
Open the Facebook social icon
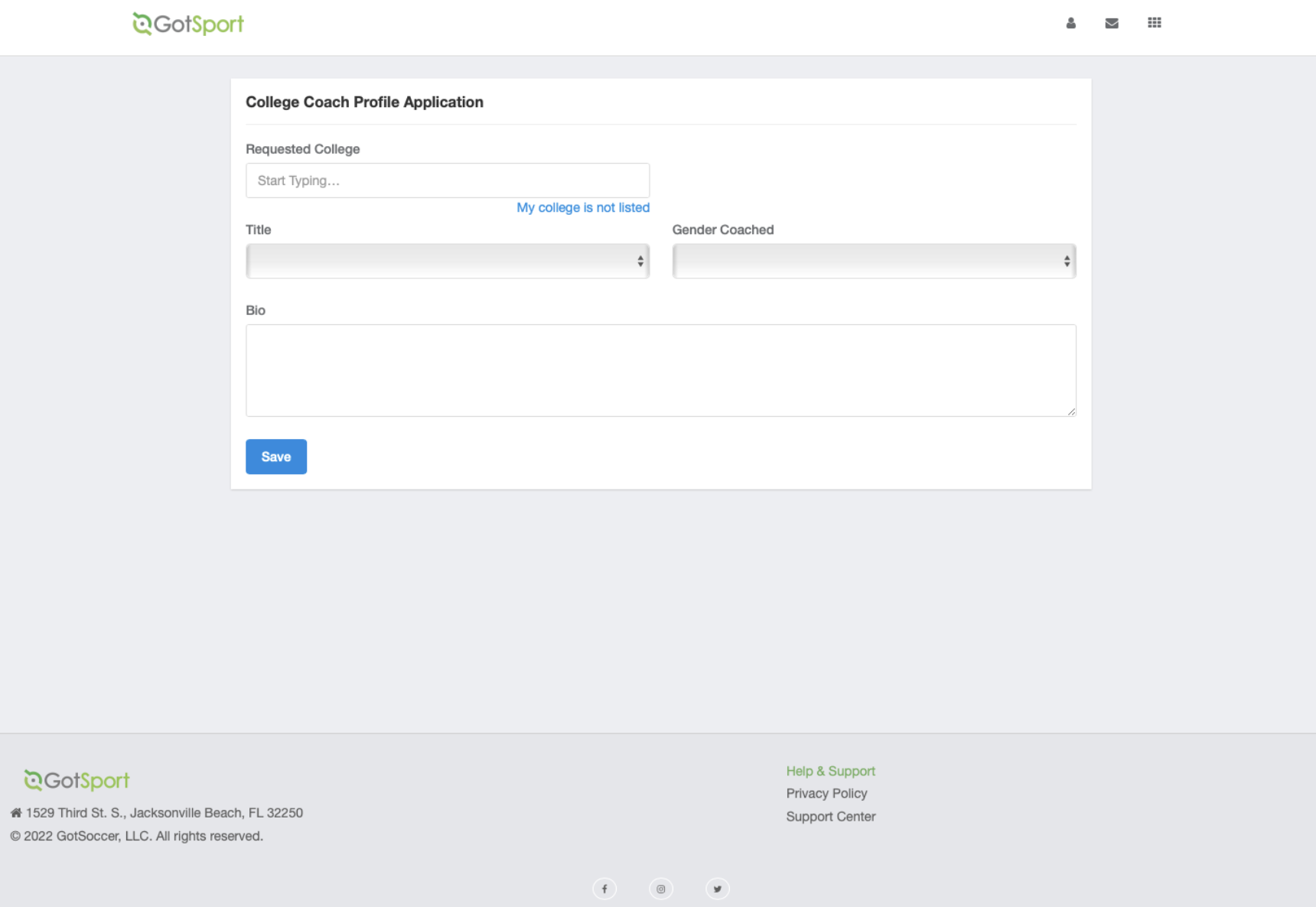tap(604, 889)
